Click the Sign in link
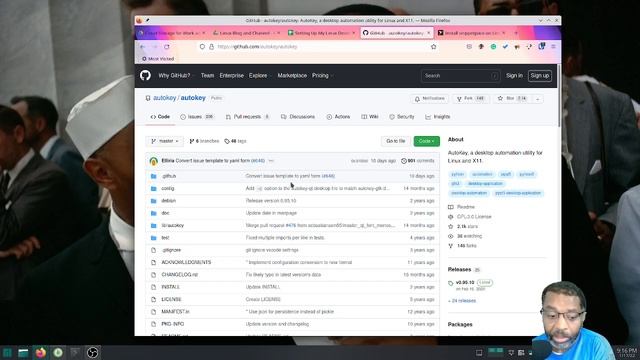The width and height of the screenshot is (640, 360). pyautogui.click(x=514, y=76)
